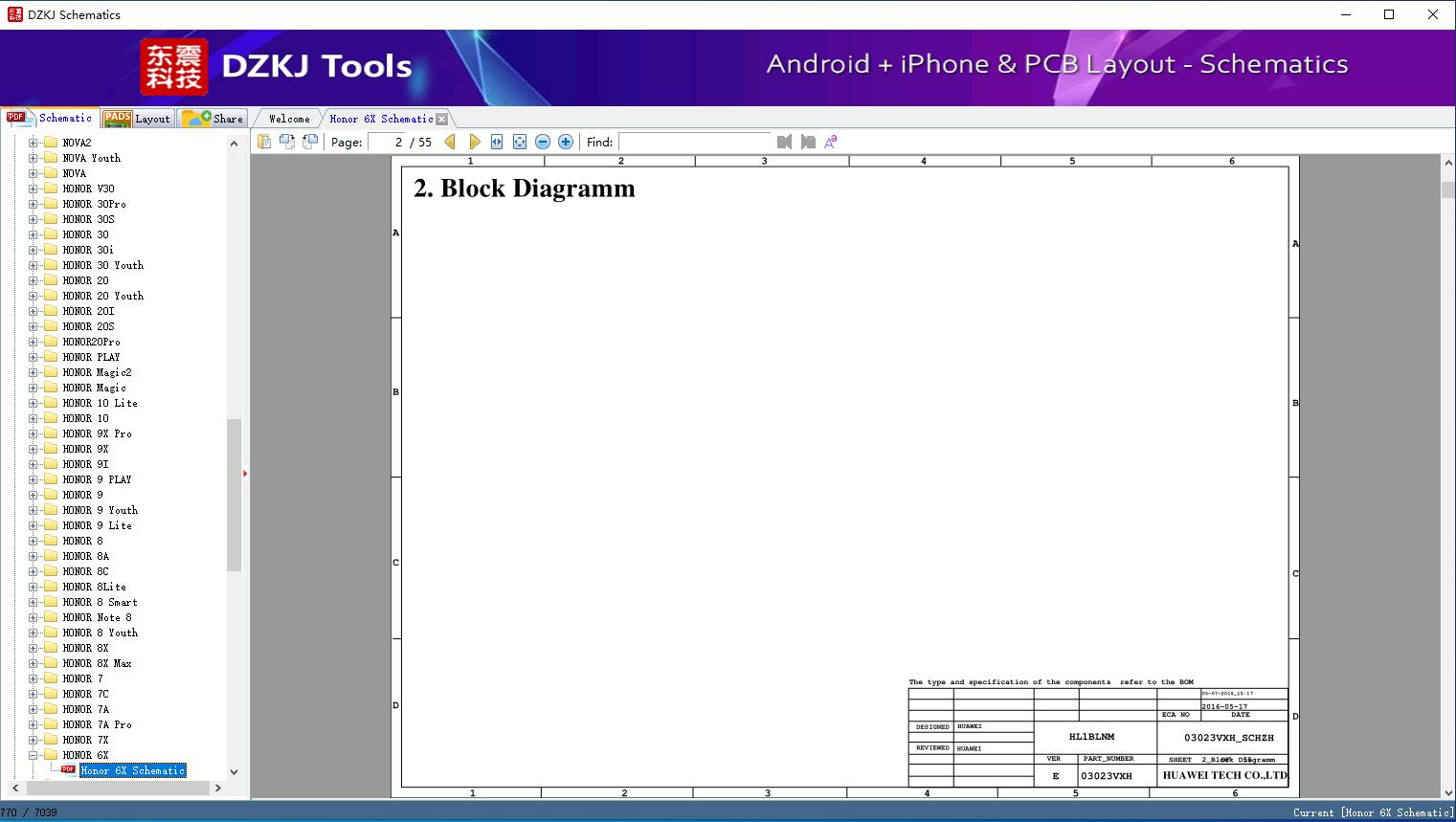Select the HONOR20Pro tree item
The image size is (1456, 822).
pyautogui.click(x=91, y=342)
